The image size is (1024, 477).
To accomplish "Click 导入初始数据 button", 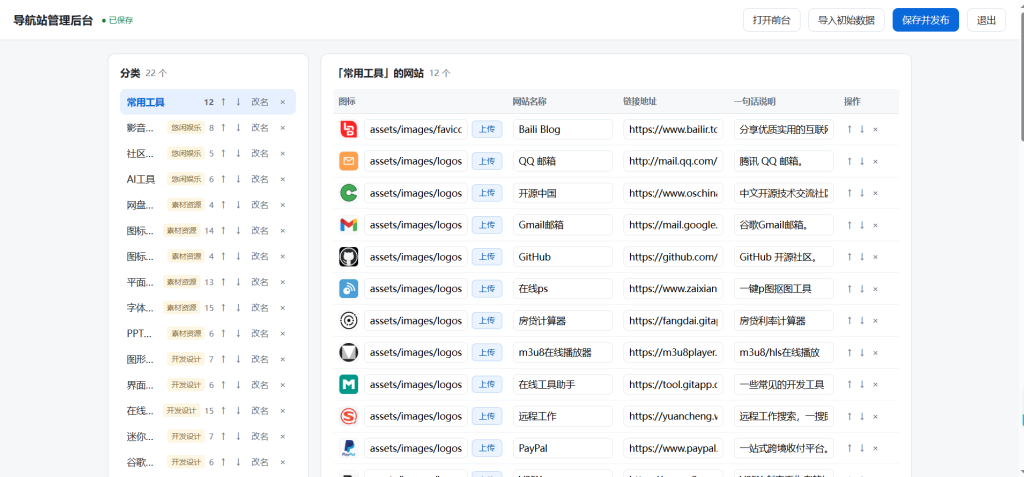I will point(846,20).
